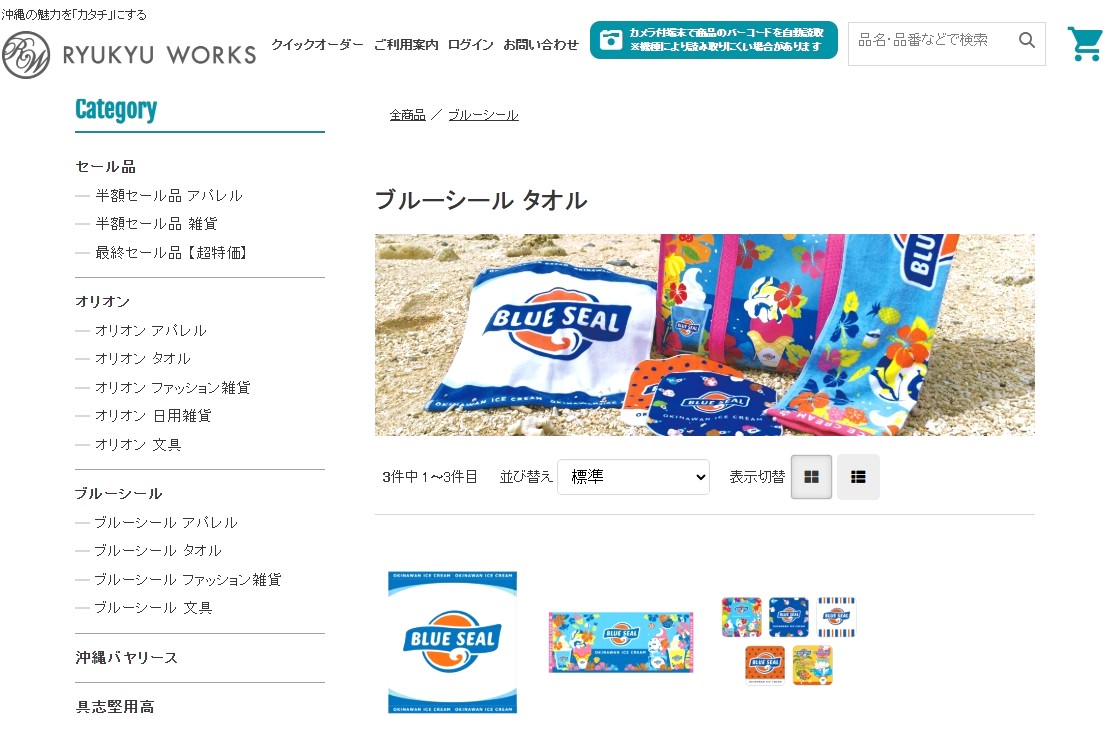Open the mini towel set thumbnail
This screenshot has width=1114, height=731.
click(x=789, y=641)
